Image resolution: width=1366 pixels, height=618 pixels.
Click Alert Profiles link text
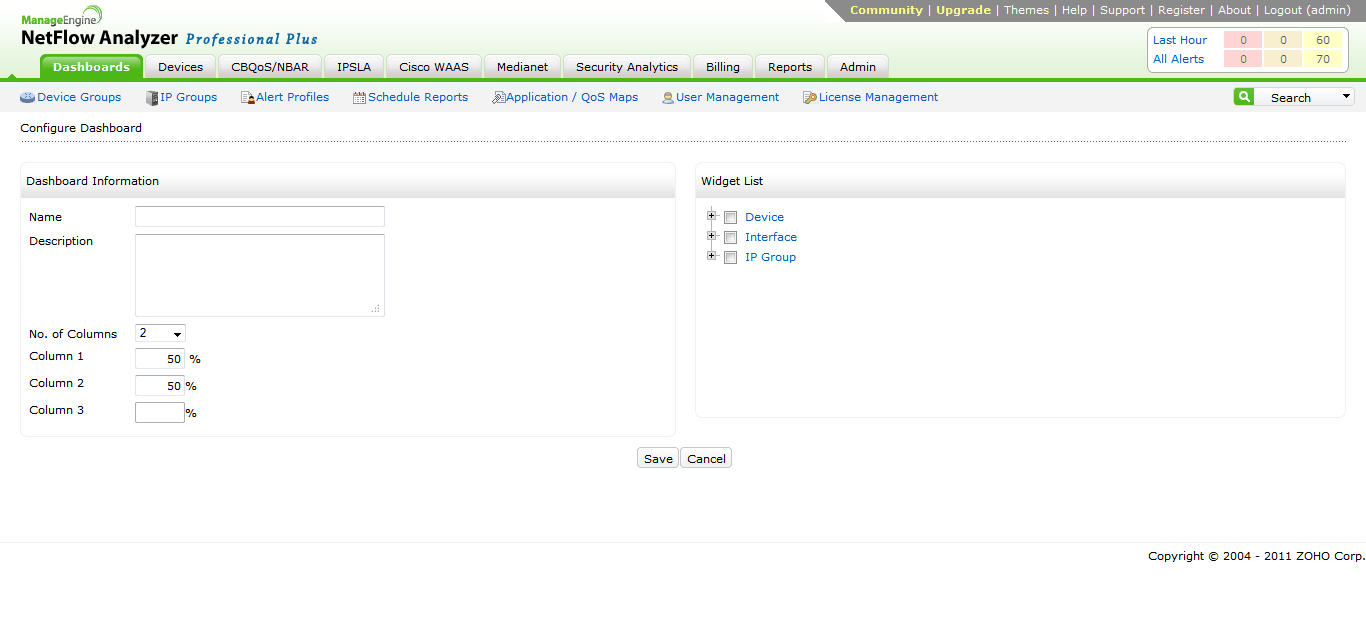coord(292,97)
